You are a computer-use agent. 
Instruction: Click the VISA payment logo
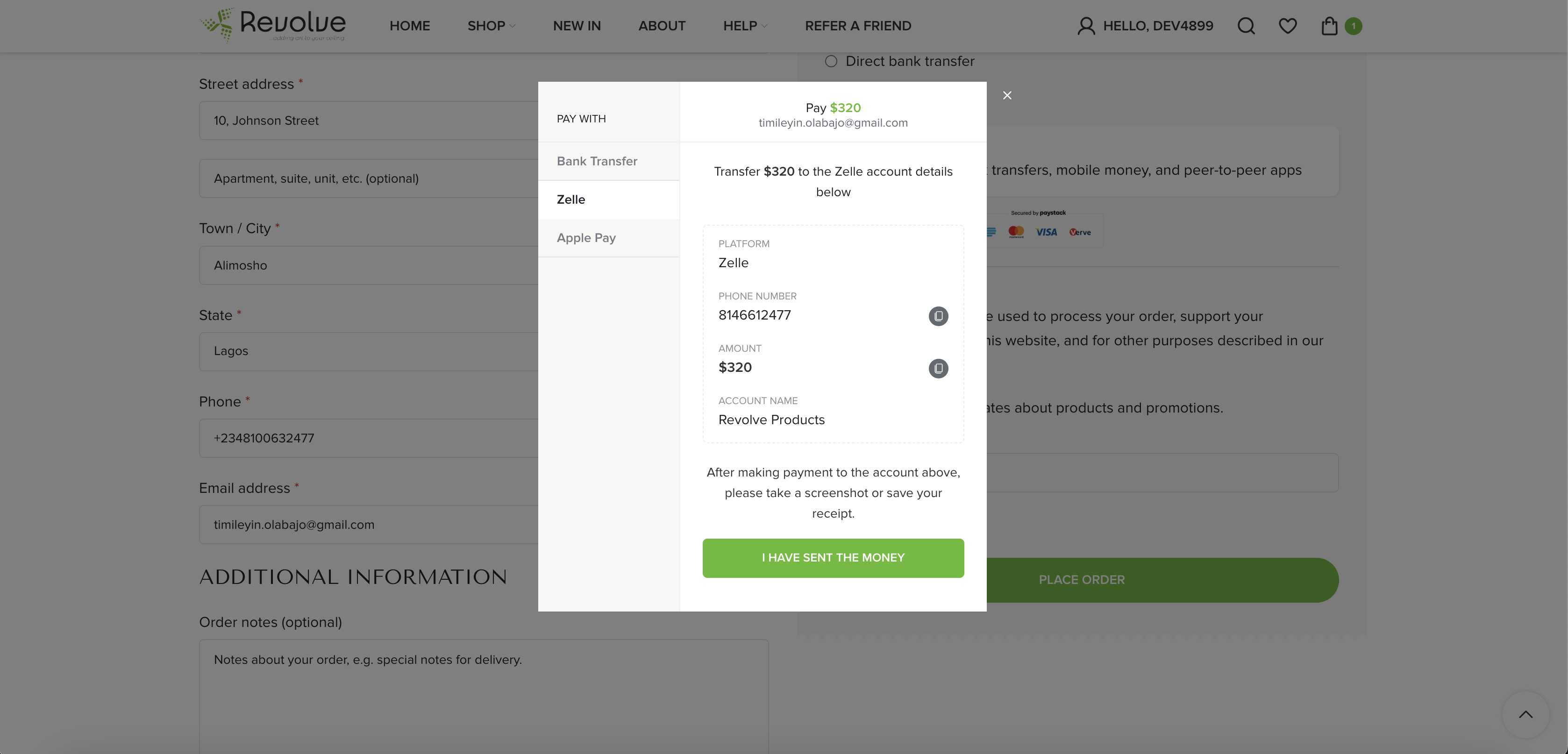tap(1047, 232)
